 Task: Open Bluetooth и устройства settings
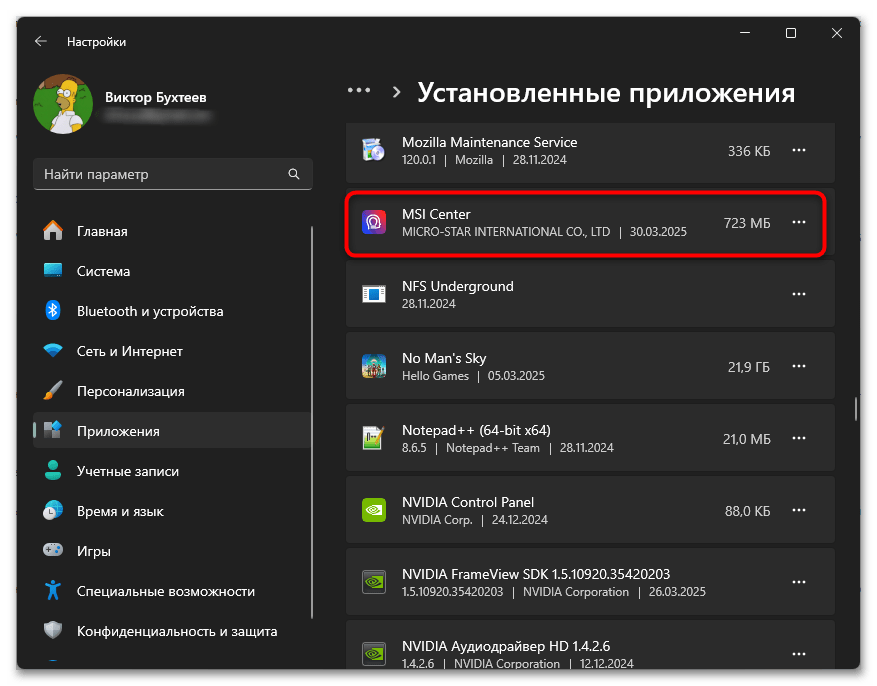pyautogui.click(x=172, y=311)
